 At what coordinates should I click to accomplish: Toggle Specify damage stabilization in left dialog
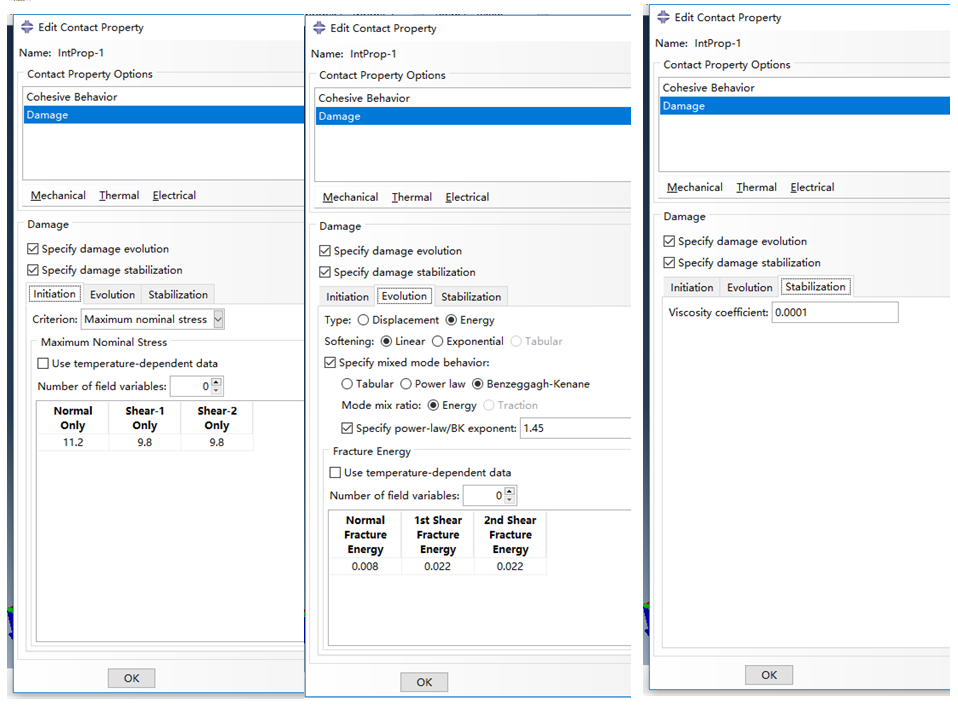[33, 270]
